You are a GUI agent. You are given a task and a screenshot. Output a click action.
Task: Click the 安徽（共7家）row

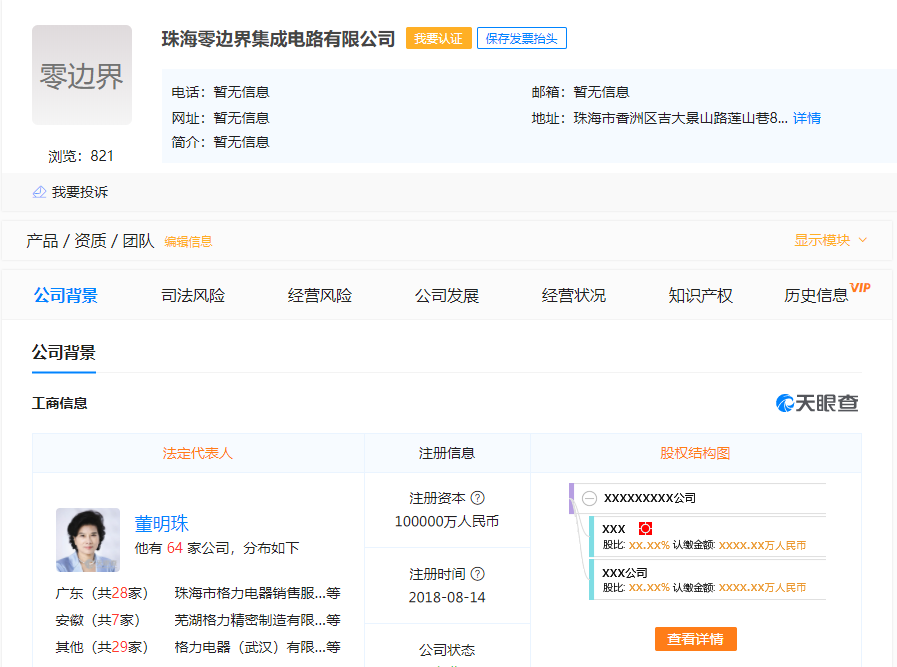click(98, 620)
